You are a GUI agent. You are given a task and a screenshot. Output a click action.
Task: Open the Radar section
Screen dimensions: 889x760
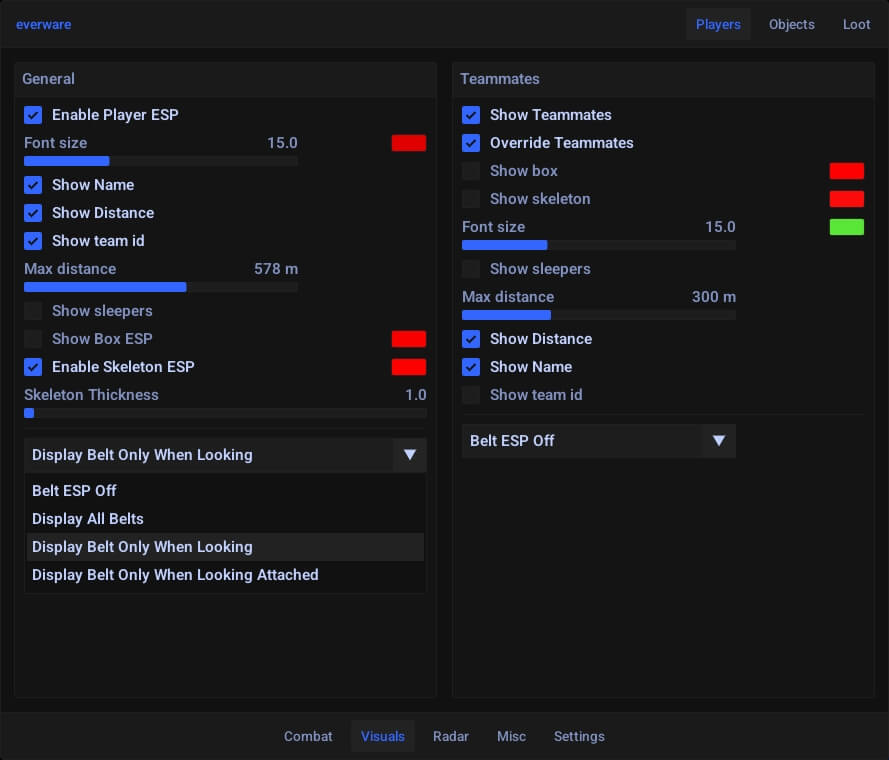pos(450,736)
